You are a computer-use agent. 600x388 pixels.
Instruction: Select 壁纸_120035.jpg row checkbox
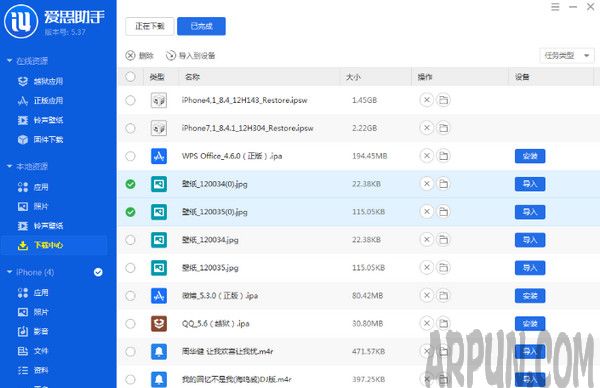(x=130, y=267)
